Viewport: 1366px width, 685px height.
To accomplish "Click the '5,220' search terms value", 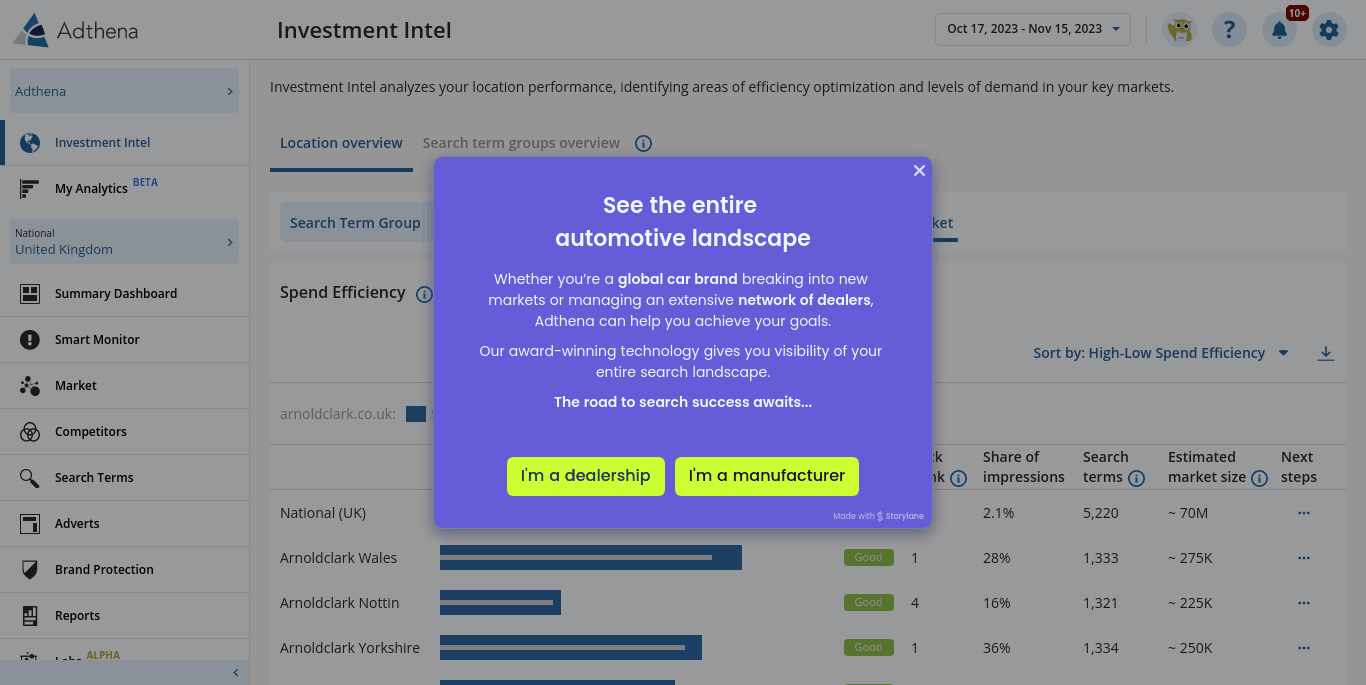I will (x=1101, y=513).
